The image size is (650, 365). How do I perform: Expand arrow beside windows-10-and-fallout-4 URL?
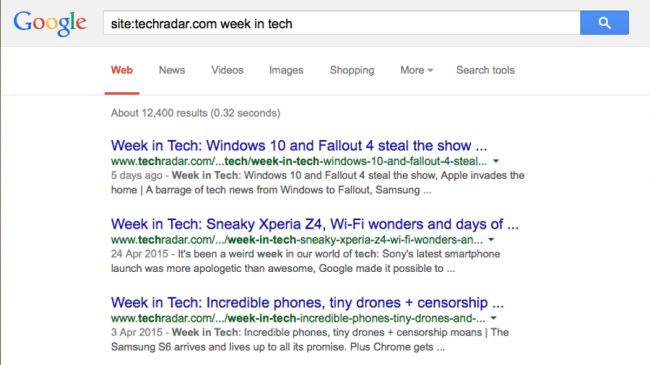point(496,161)
